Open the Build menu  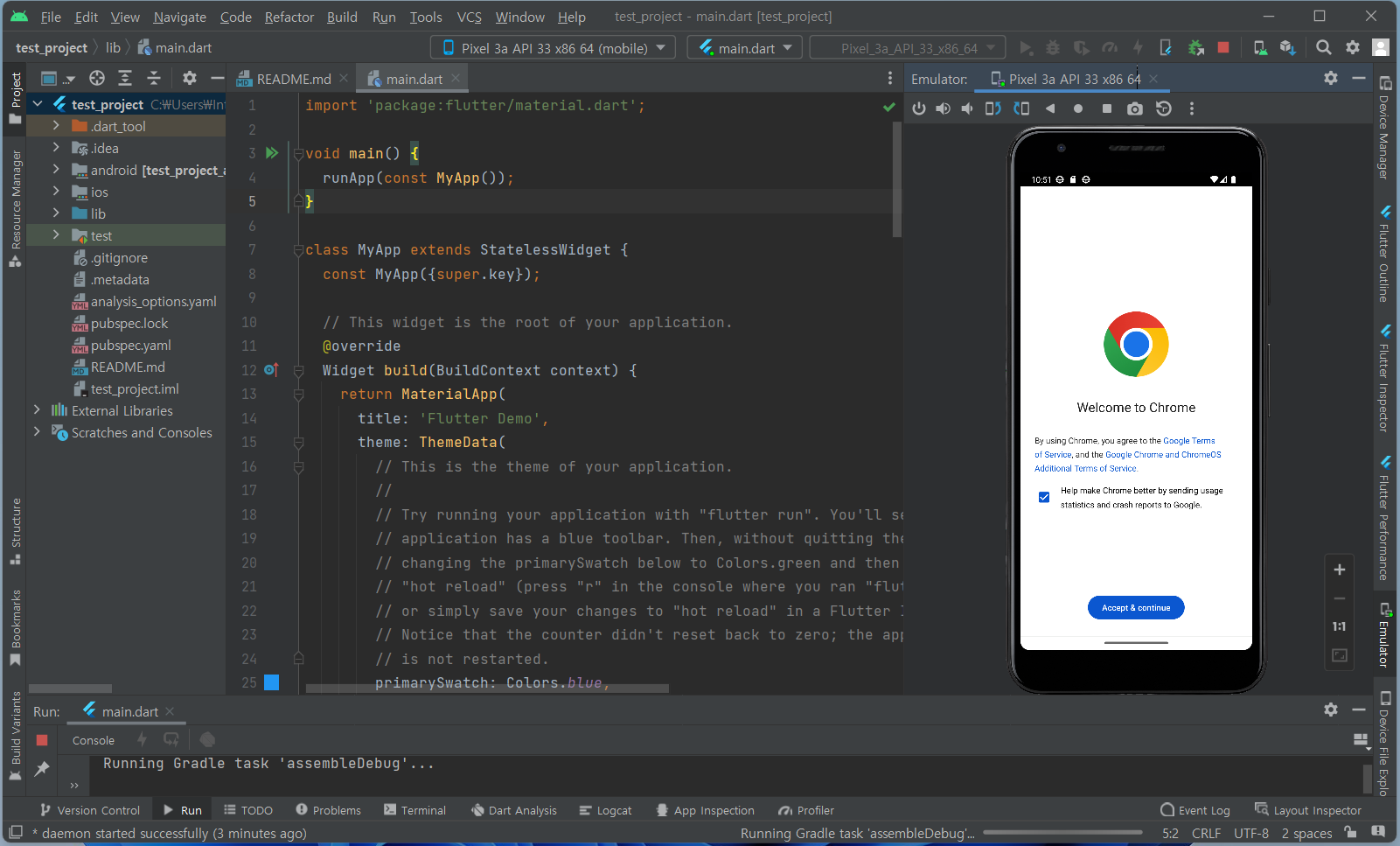click(x=342, y=17)
